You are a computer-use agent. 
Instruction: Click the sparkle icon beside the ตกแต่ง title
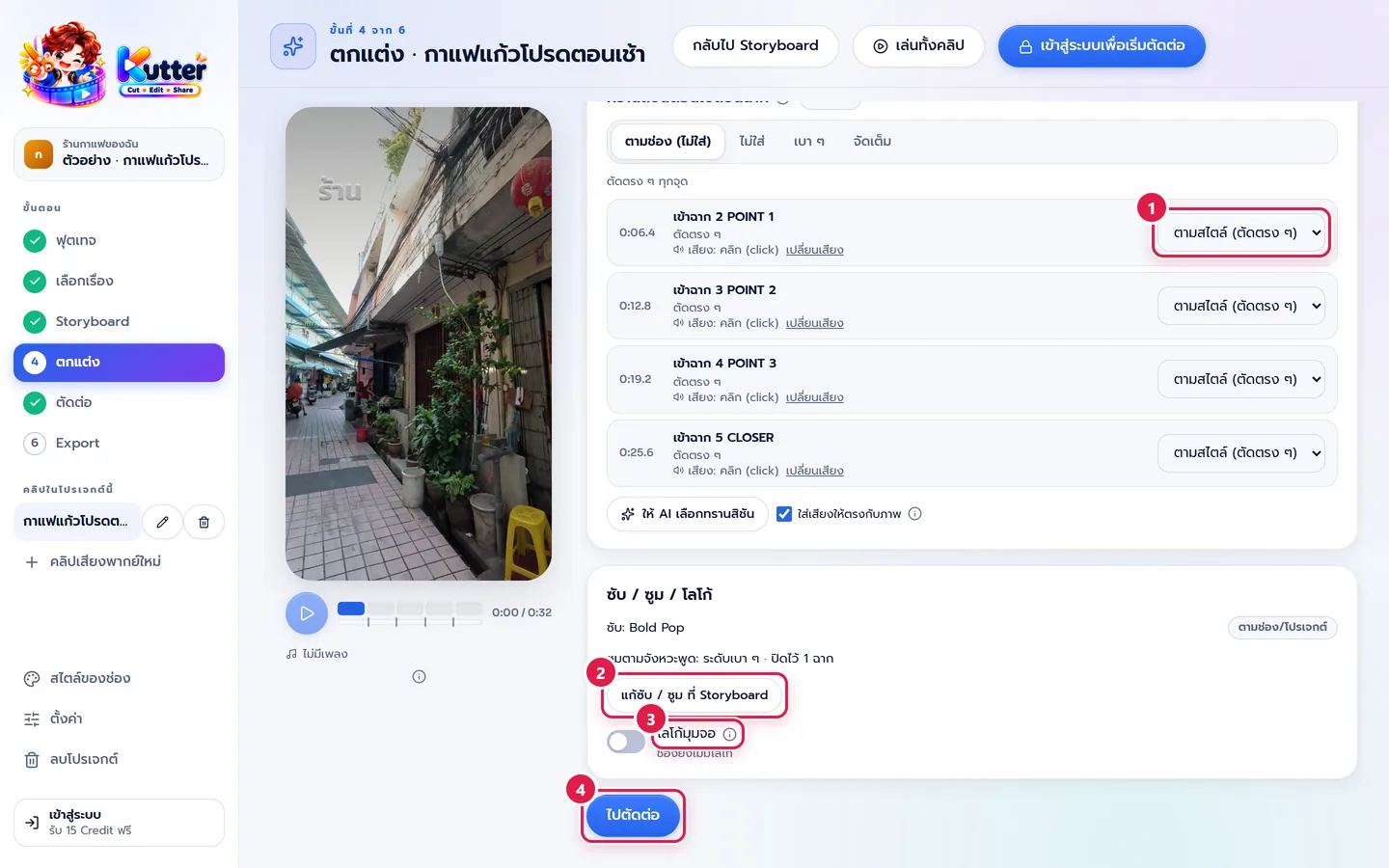coord(293,46)
